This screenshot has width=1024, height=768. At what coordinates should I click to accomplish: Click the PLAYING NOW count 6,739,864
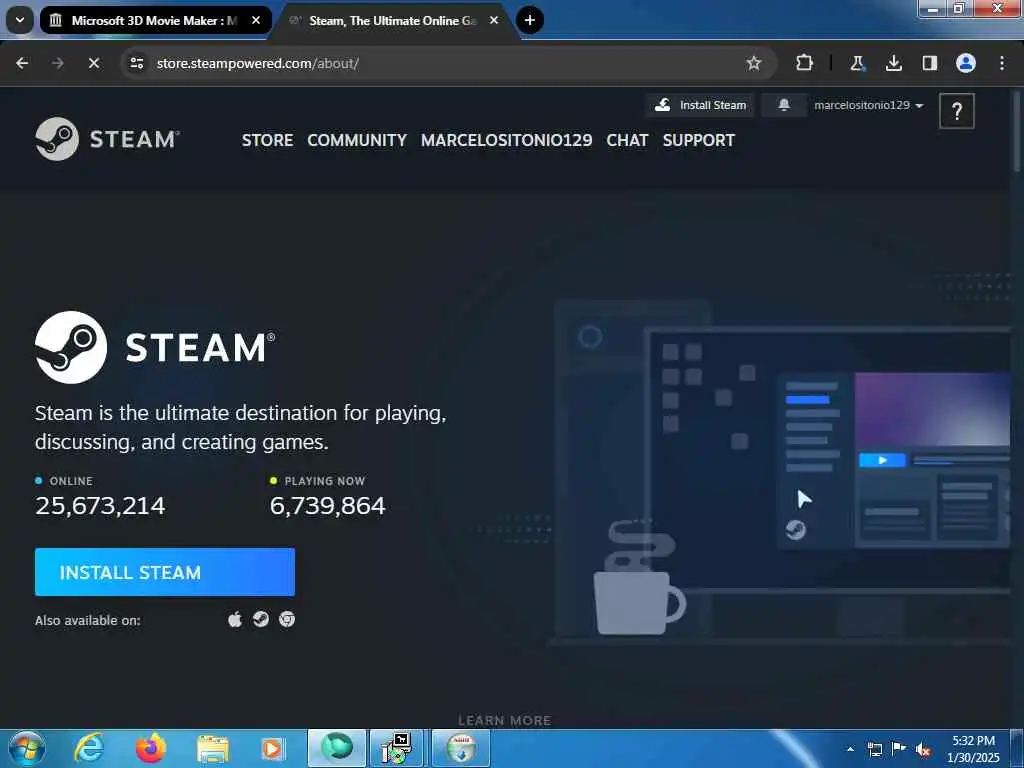[327, 506]
